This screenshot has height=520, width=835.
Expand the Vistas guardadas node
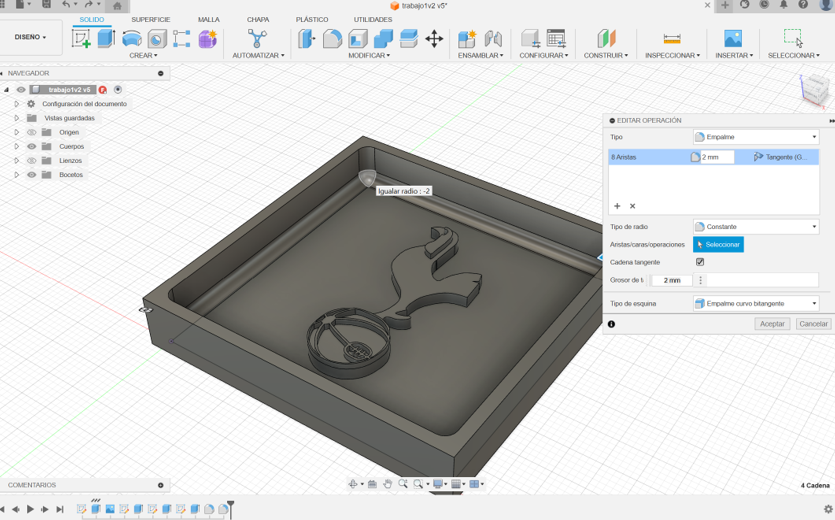[17, 118]
